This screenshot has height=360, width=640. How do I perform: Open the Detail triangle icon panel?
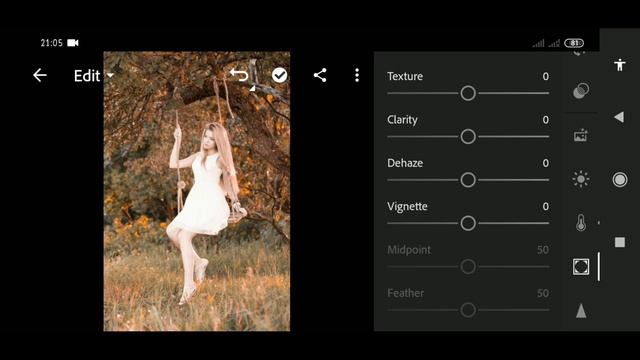coord(581,311)
